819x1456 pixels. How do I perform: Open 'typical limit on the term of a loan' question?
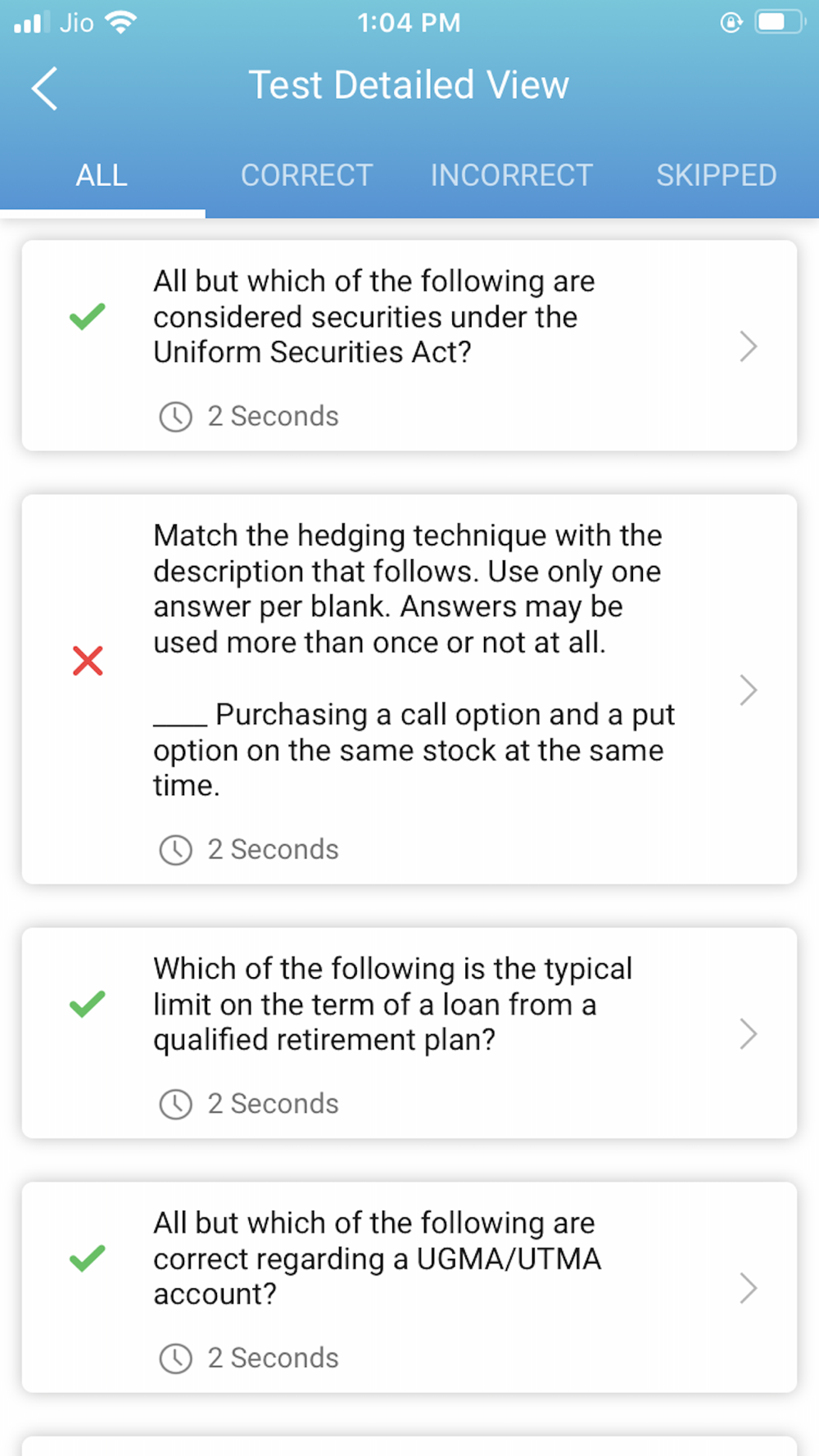tap(392, 1004)
